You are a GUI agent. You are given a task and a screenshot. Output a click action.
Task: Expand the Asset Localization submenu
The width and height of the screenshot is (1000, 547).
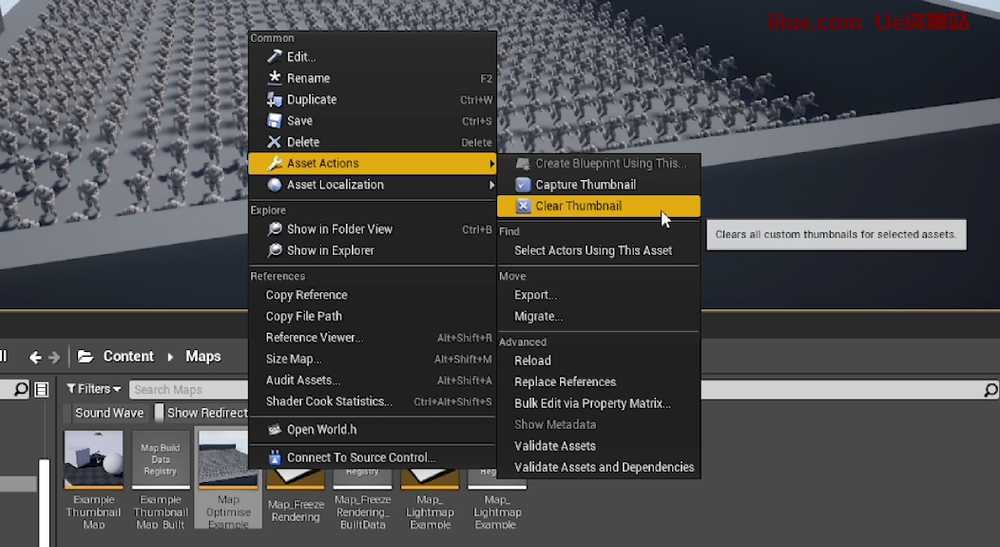pyautogui.click(x=491, y=185)
